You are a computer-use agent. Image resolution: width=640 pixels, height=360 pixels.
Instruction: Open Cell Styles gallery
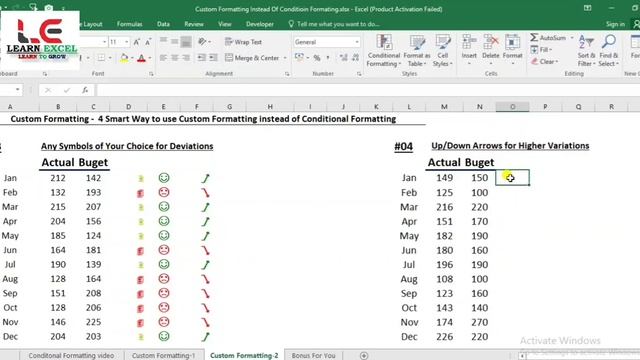[442, 51]
